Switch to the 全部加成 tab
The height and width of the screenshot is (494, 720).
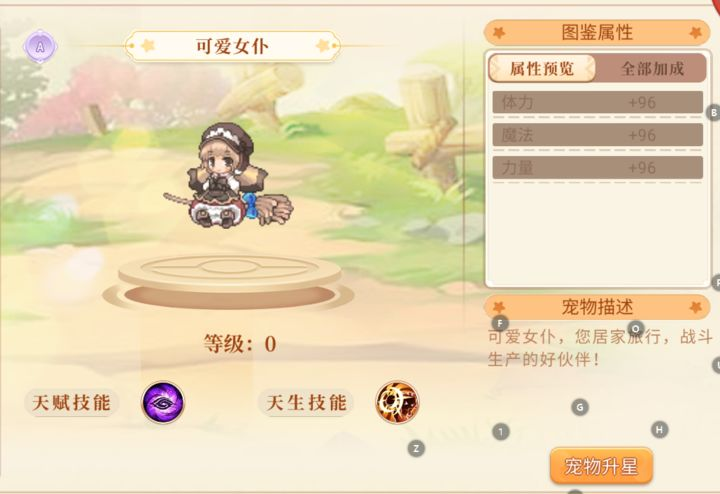[652, 69]
